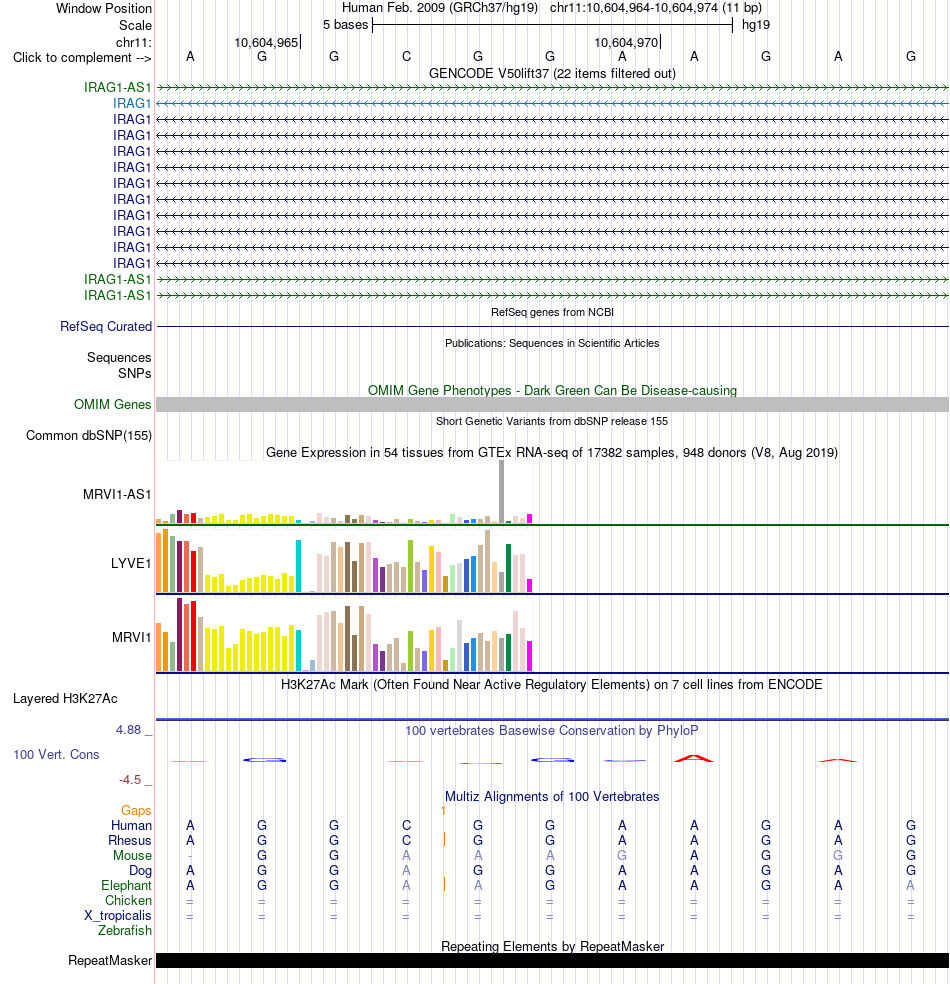Select the LYVE1 expression track label
This screenshot has height=984, width=950.
point(131,564)
